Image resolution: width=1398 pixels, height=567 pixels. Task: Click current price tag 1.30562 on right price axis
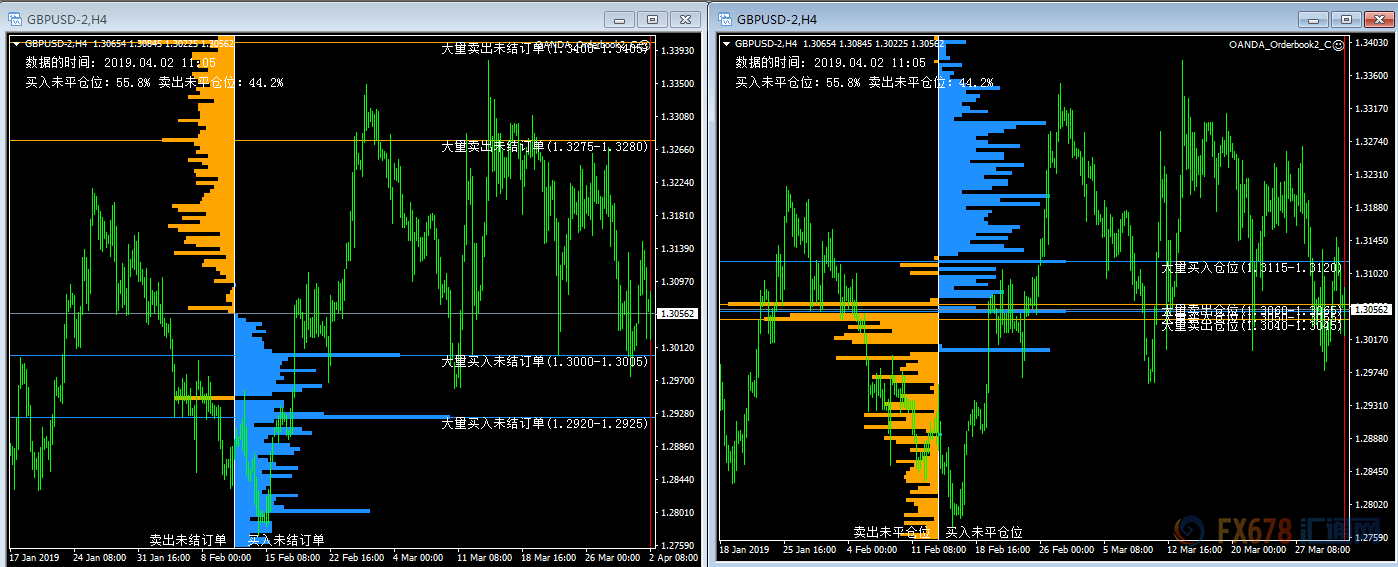[x=1369, y=310]
